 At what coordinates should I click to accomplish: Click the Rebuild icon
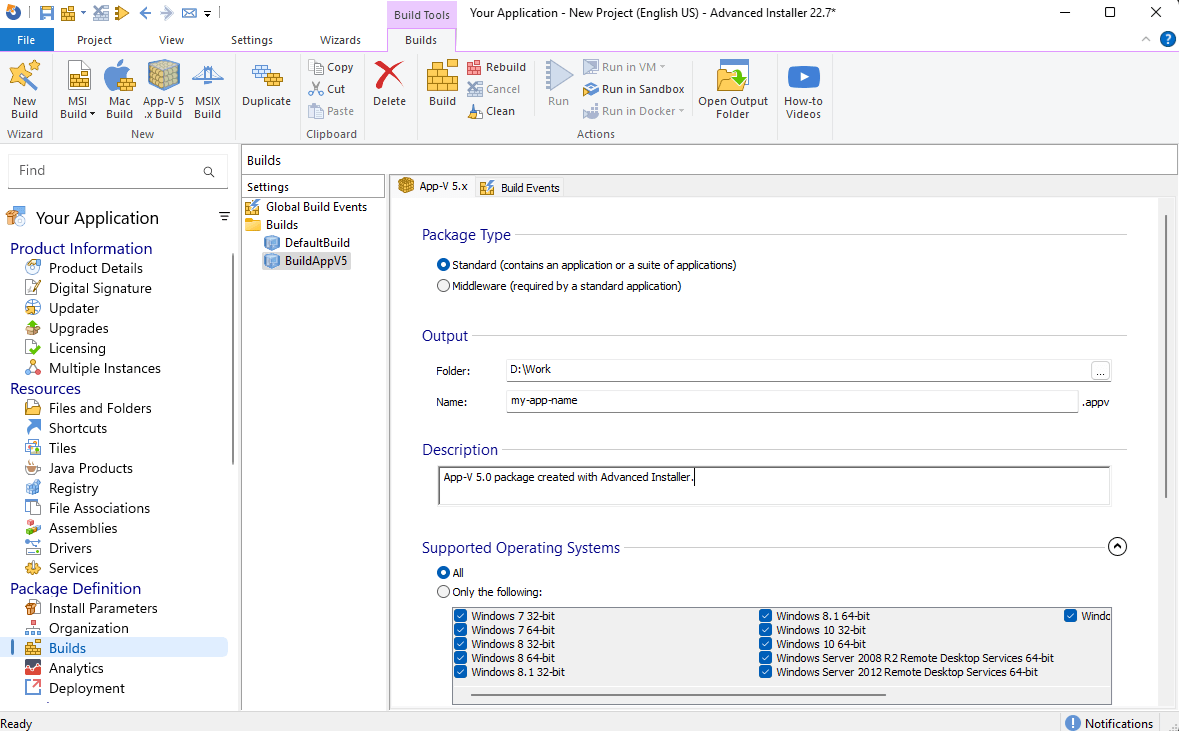(x=497, y=66)
